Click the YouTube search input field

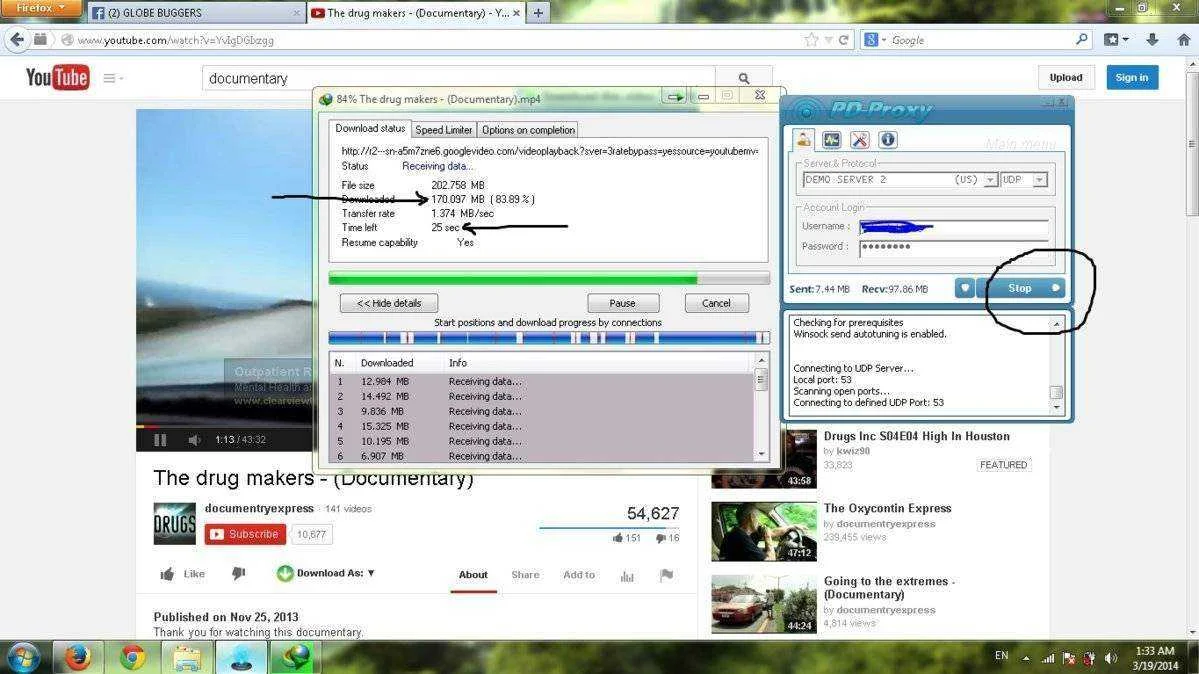pyautogui.click(x=459, y=78)
